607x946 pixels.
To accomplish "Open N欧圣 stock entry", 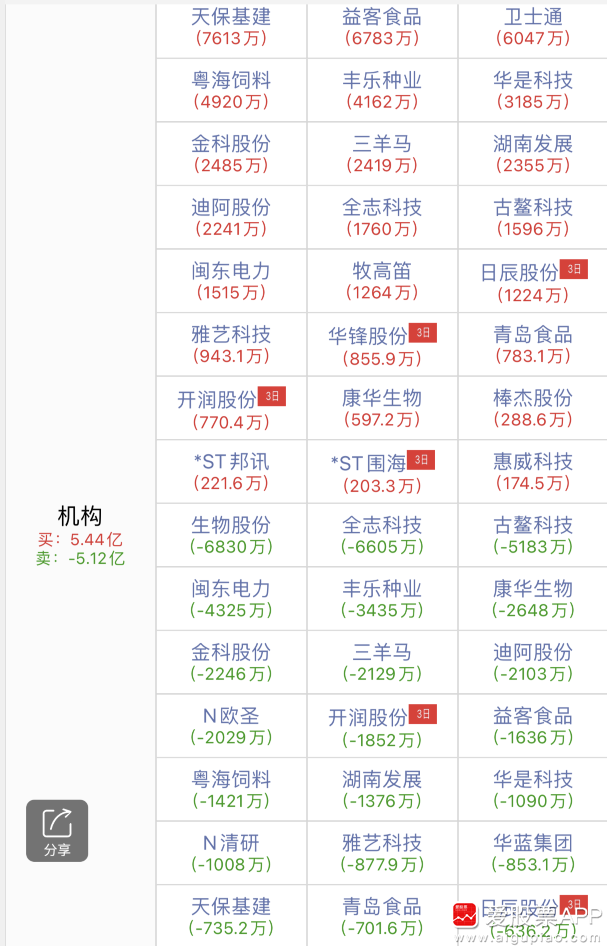I will coord(231,725).
